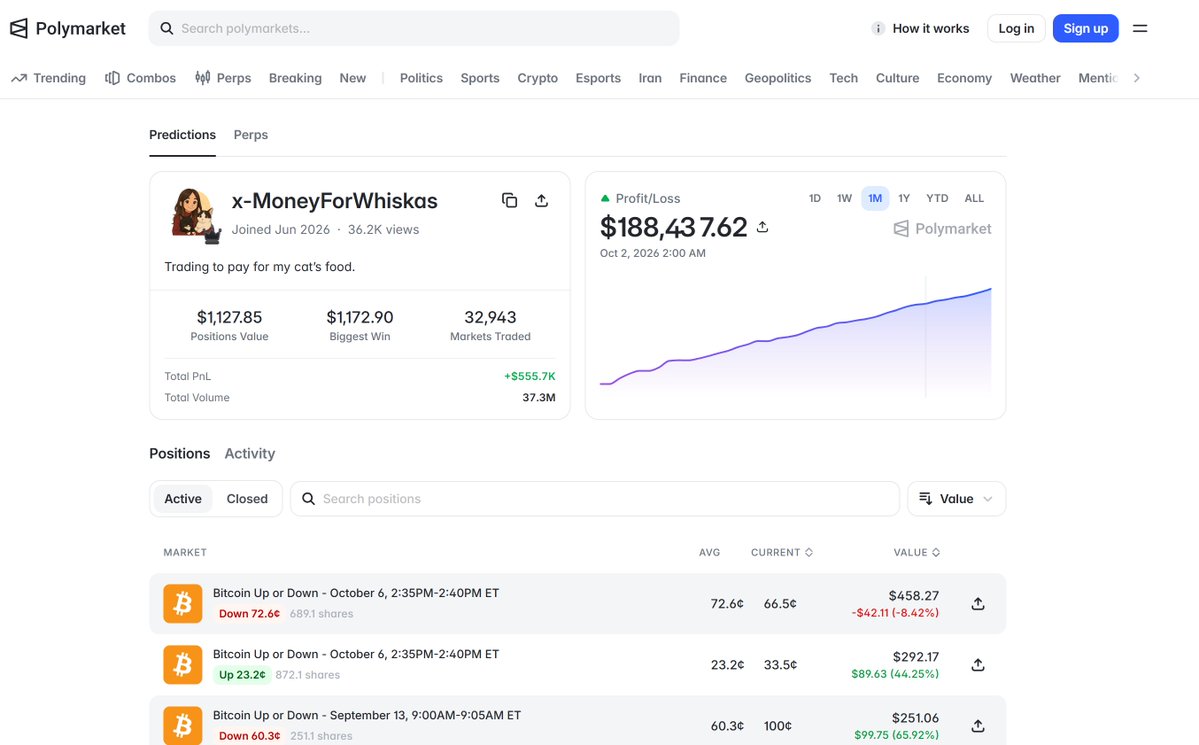Open the Value sort dropdown
Screen dimensions: 1199x745
(x=957, y=499)
